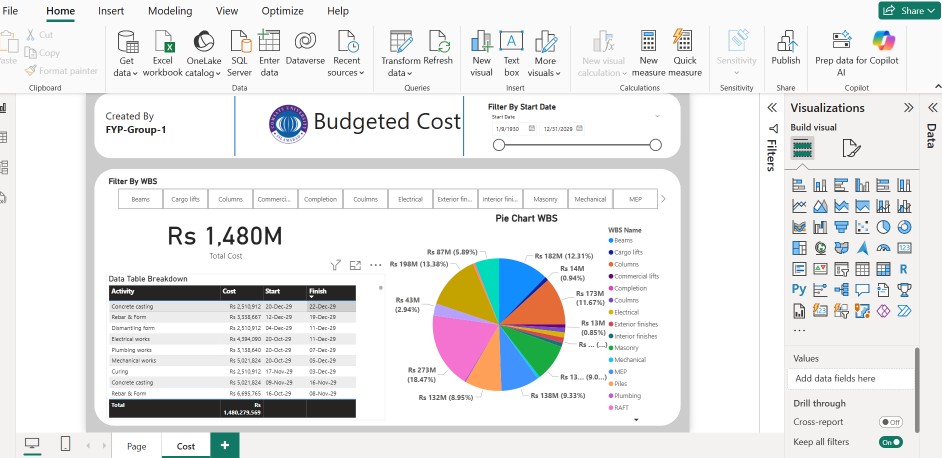Open the Help ribbon tab

(x=338, y=11)
